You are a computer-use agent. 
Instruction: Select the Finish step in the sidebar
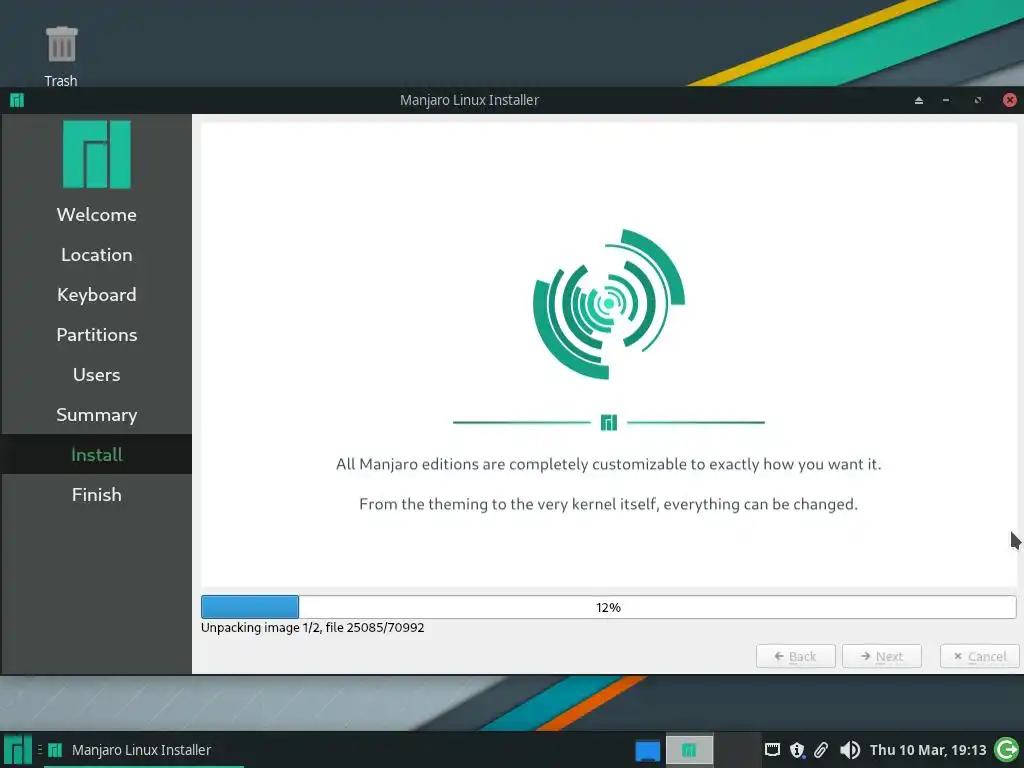[x=97, y=494]
